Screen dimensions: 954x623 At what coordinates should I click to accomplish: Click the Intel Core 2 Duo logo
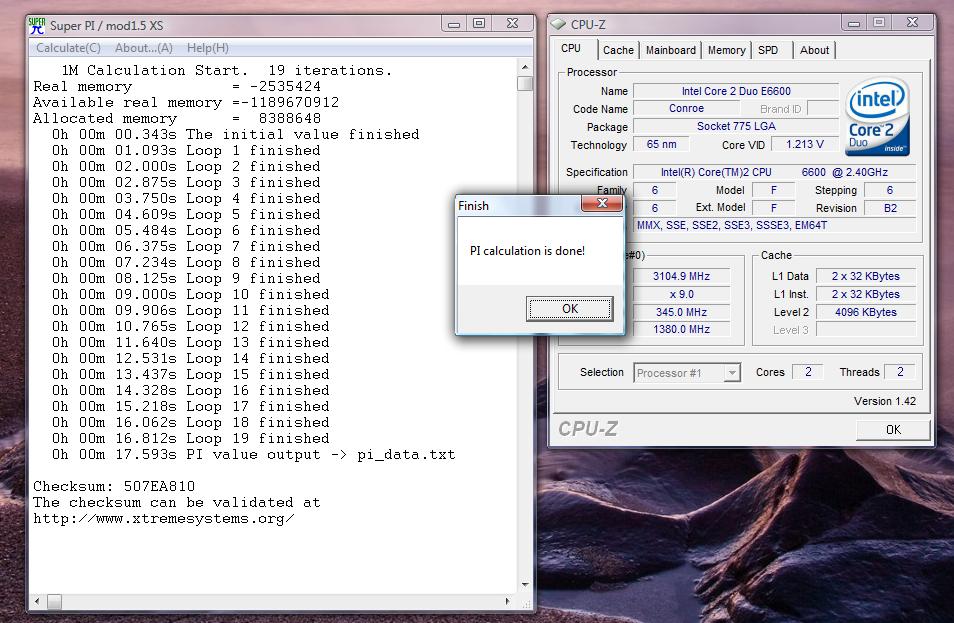pyautogui.click(x=877, y=117)
